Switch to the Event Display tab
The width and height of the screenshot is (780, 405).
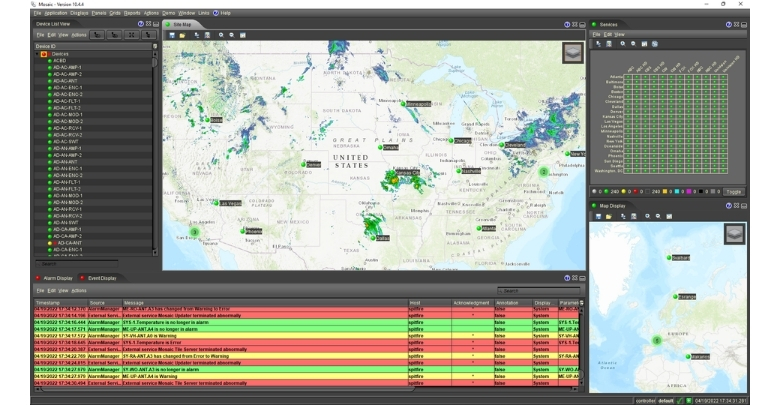point(101,278)
